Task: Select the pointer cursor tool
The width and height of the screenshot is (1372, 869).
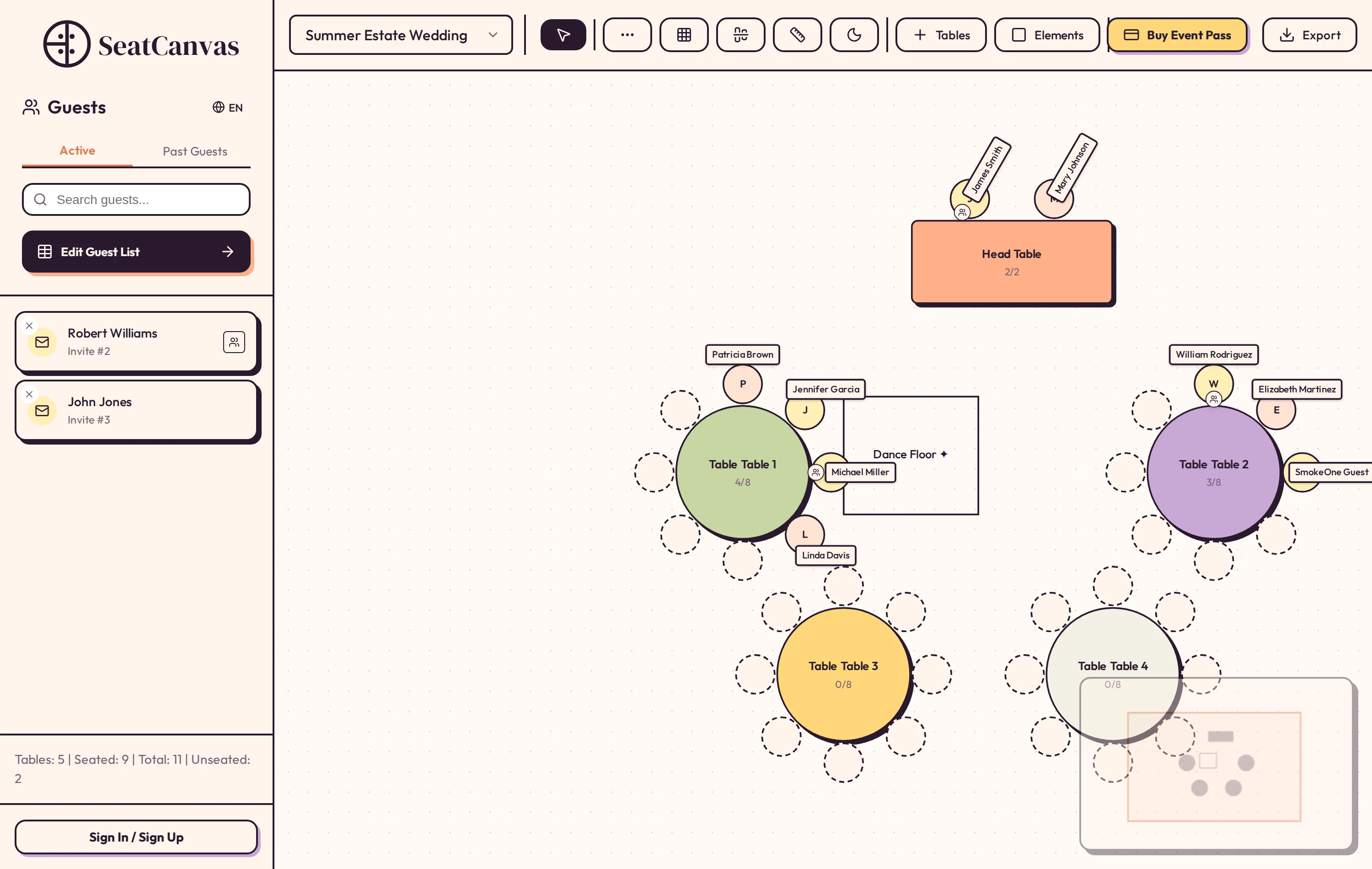Action: click(563, 35)
